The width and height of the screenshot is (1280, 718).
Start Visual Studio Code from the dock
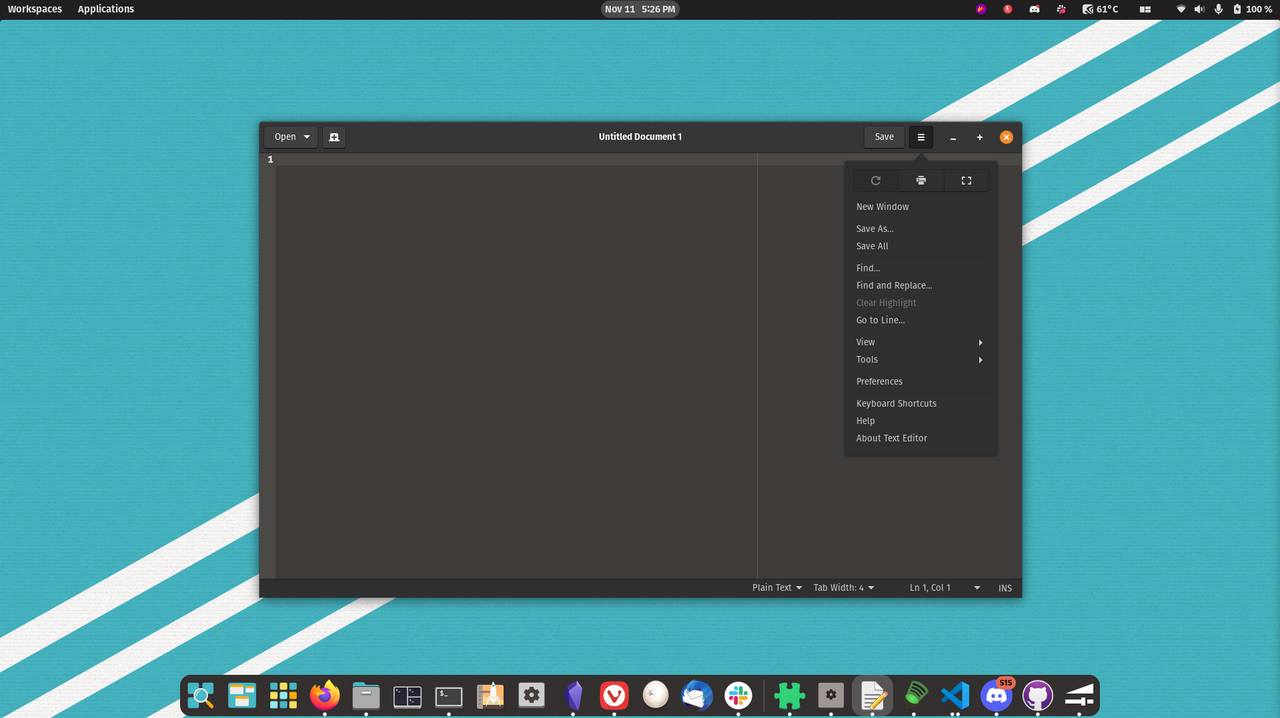click(955, 695)
